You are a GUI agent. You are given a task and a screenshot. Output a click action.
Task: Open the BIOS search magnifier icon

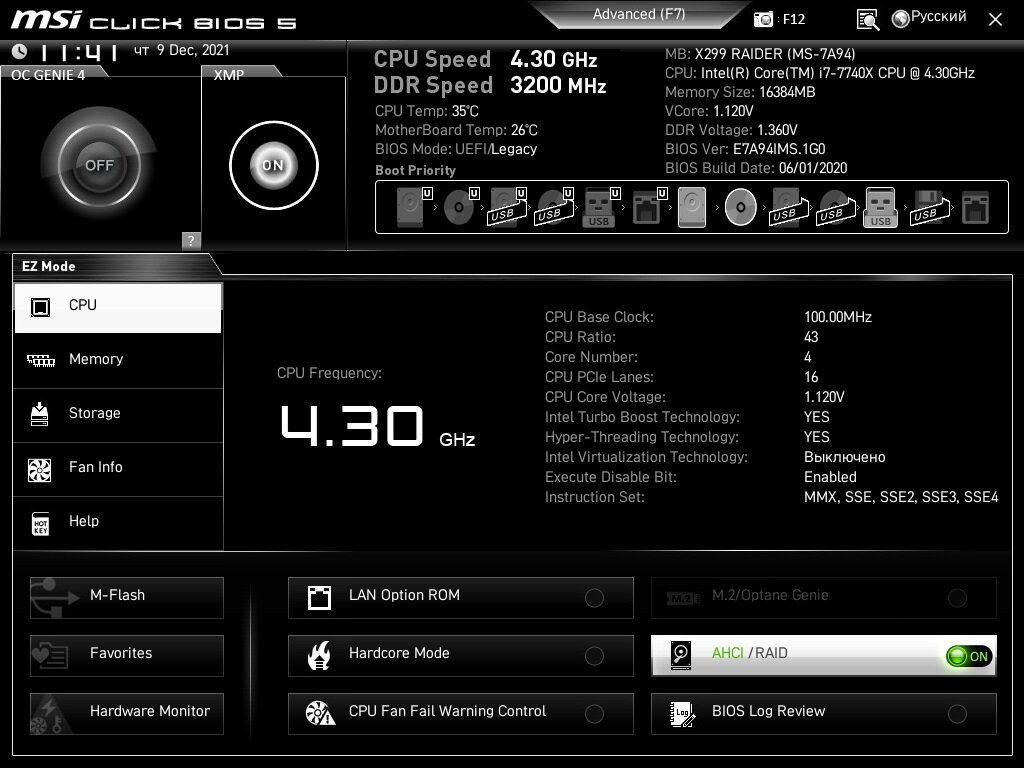[867, 20]
